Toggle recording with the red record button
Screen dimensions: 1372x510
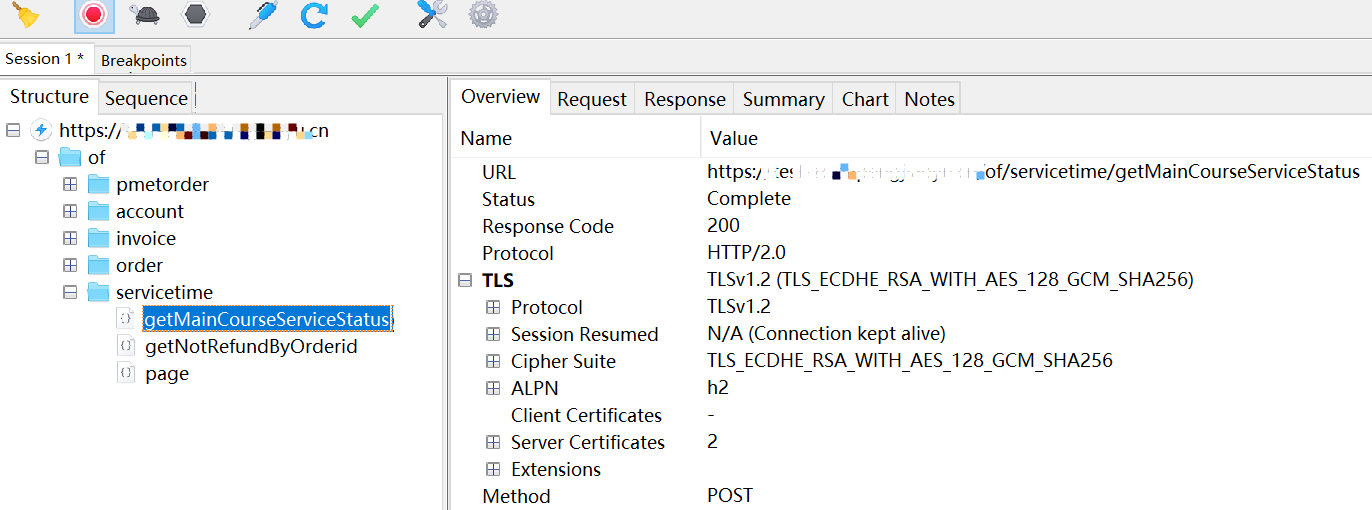[93, 14]
